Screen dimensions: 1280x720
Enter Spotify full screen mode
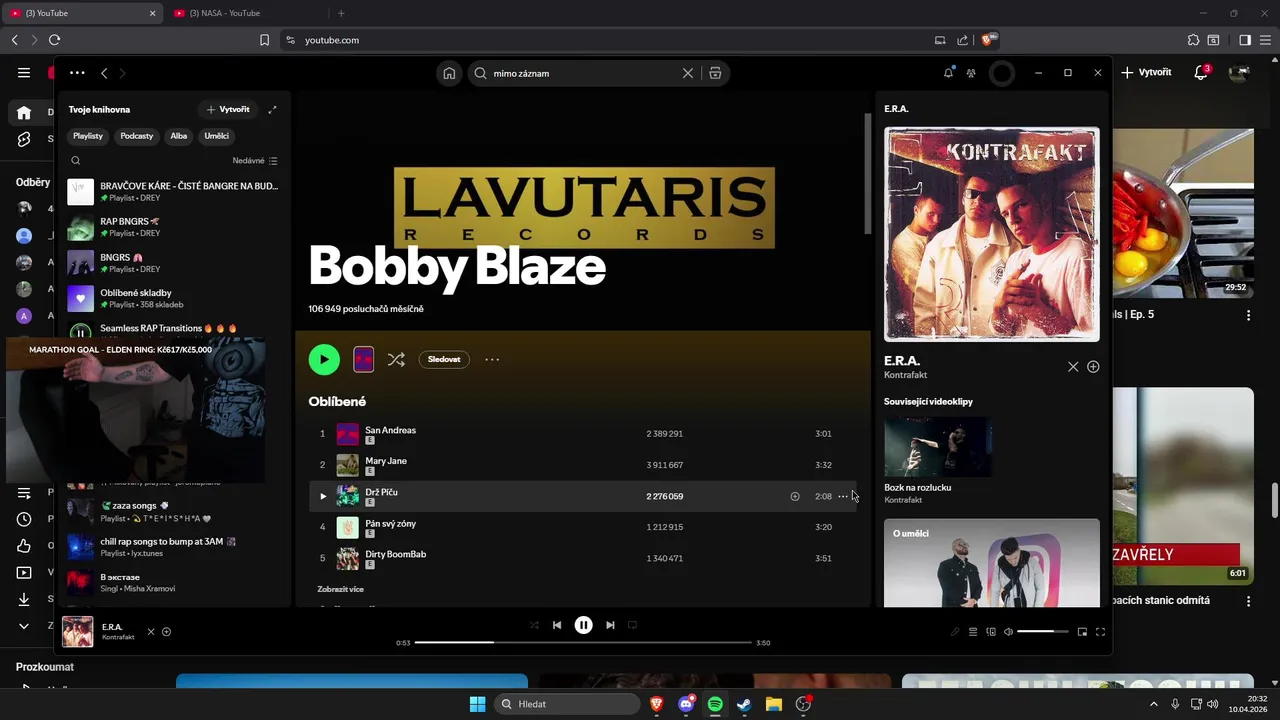(1100, 632)
